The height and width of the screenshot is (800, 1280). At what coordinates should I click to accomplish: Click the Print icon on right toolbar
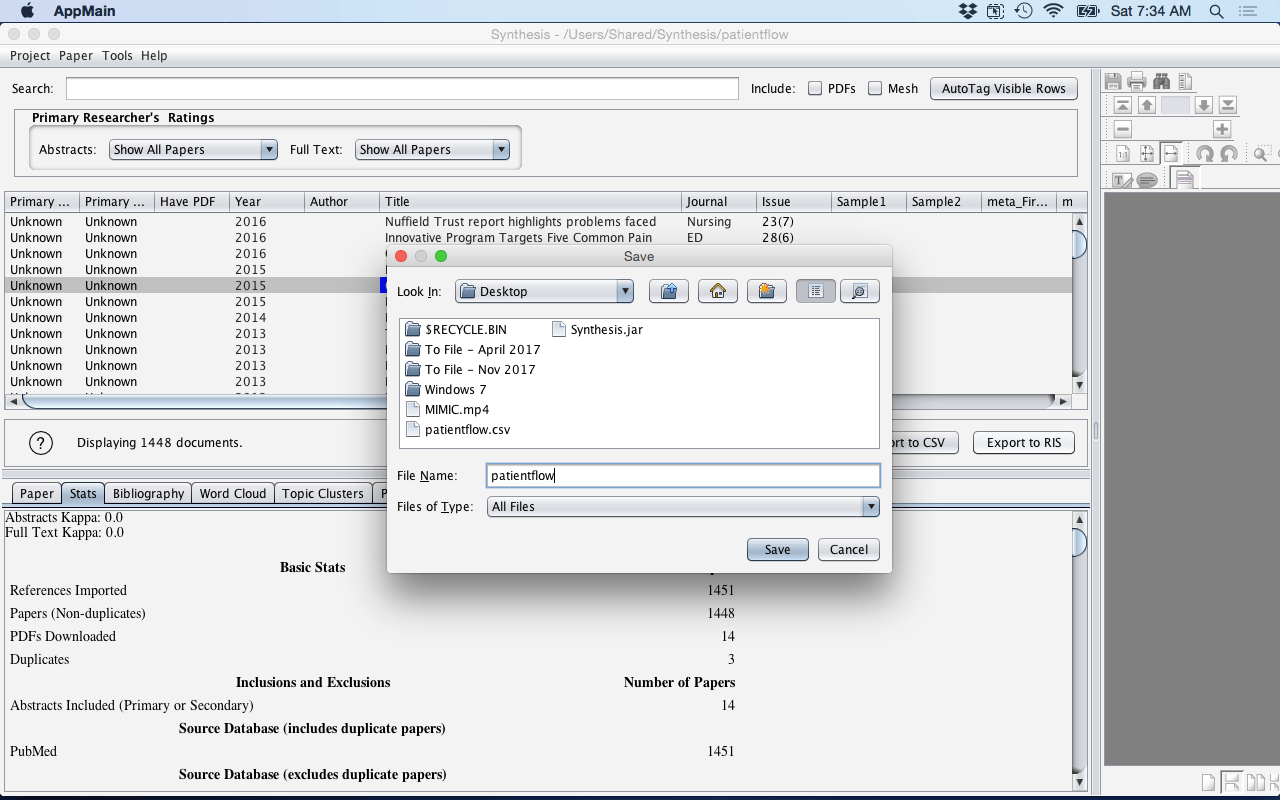(1136, 80)
